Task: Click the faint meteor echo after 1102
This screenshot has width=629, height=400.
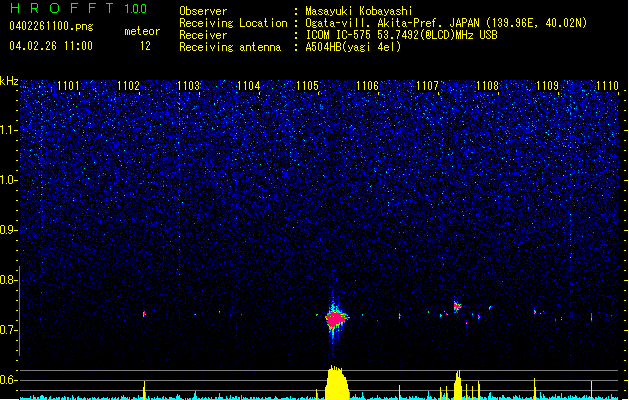Action: (144, 314)
